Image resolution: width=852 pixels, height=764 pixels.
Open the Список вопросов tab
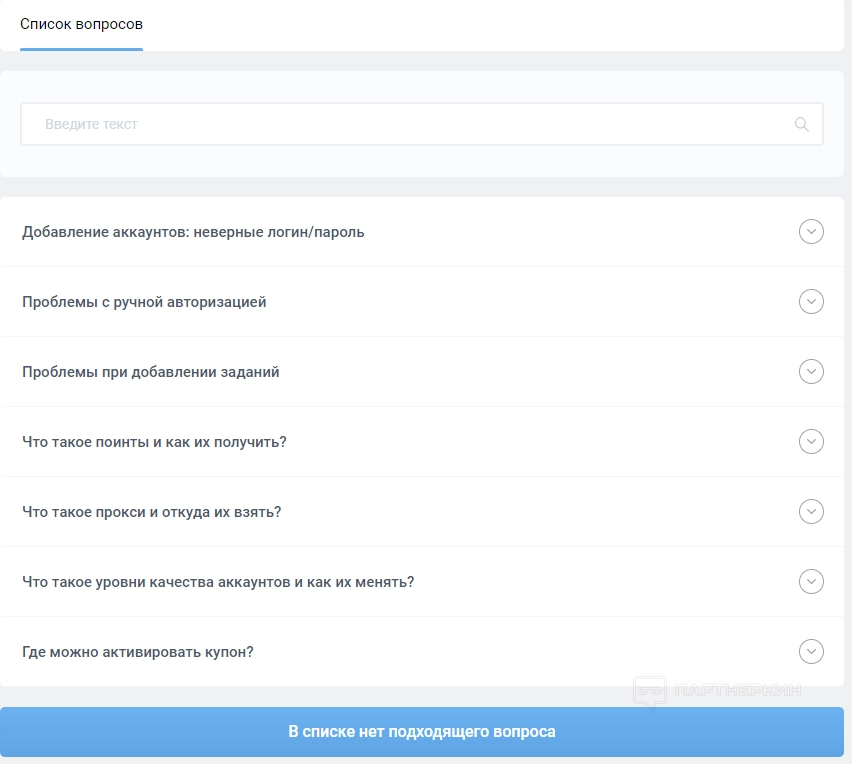pyautogui.click(x=82, y=24)
